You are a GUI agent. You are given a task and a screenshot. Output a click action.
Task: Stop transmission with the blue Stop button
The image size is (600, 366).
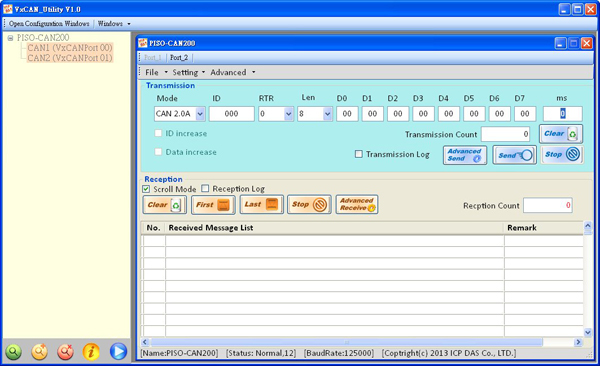point(562,155)
